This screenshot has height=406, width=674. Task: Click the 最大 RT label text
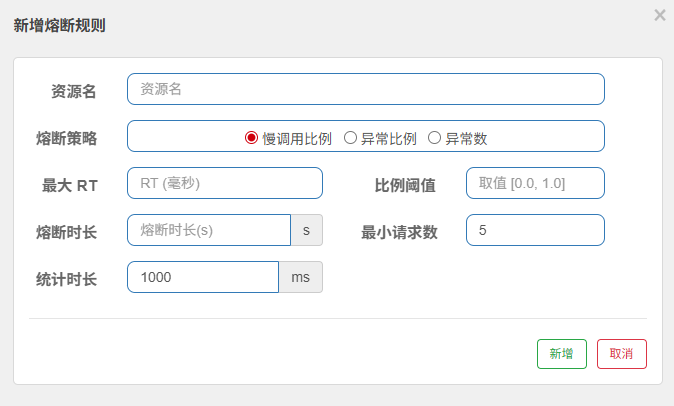coord(69,185)
